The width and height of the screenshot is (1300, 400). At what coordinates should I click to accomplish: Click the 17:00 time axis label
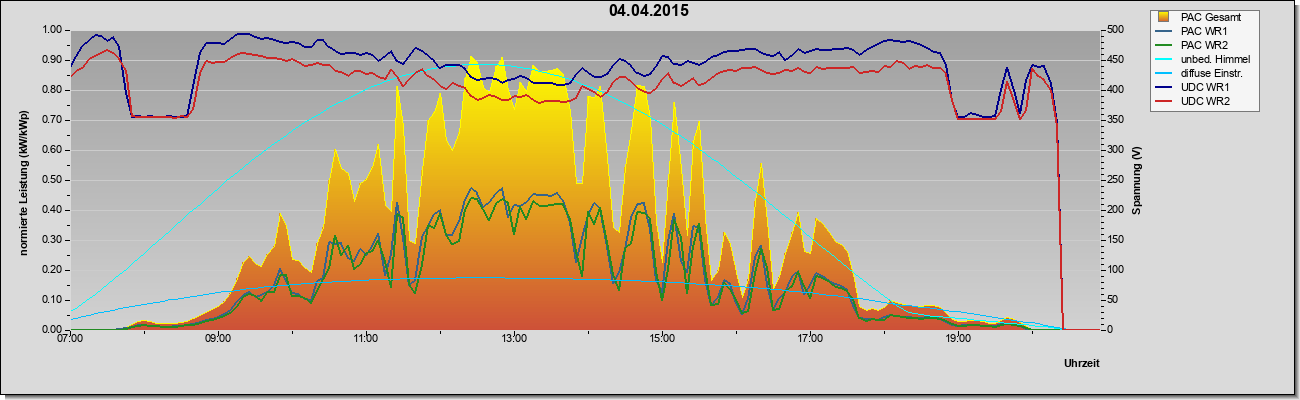click(x=810, y=339)
